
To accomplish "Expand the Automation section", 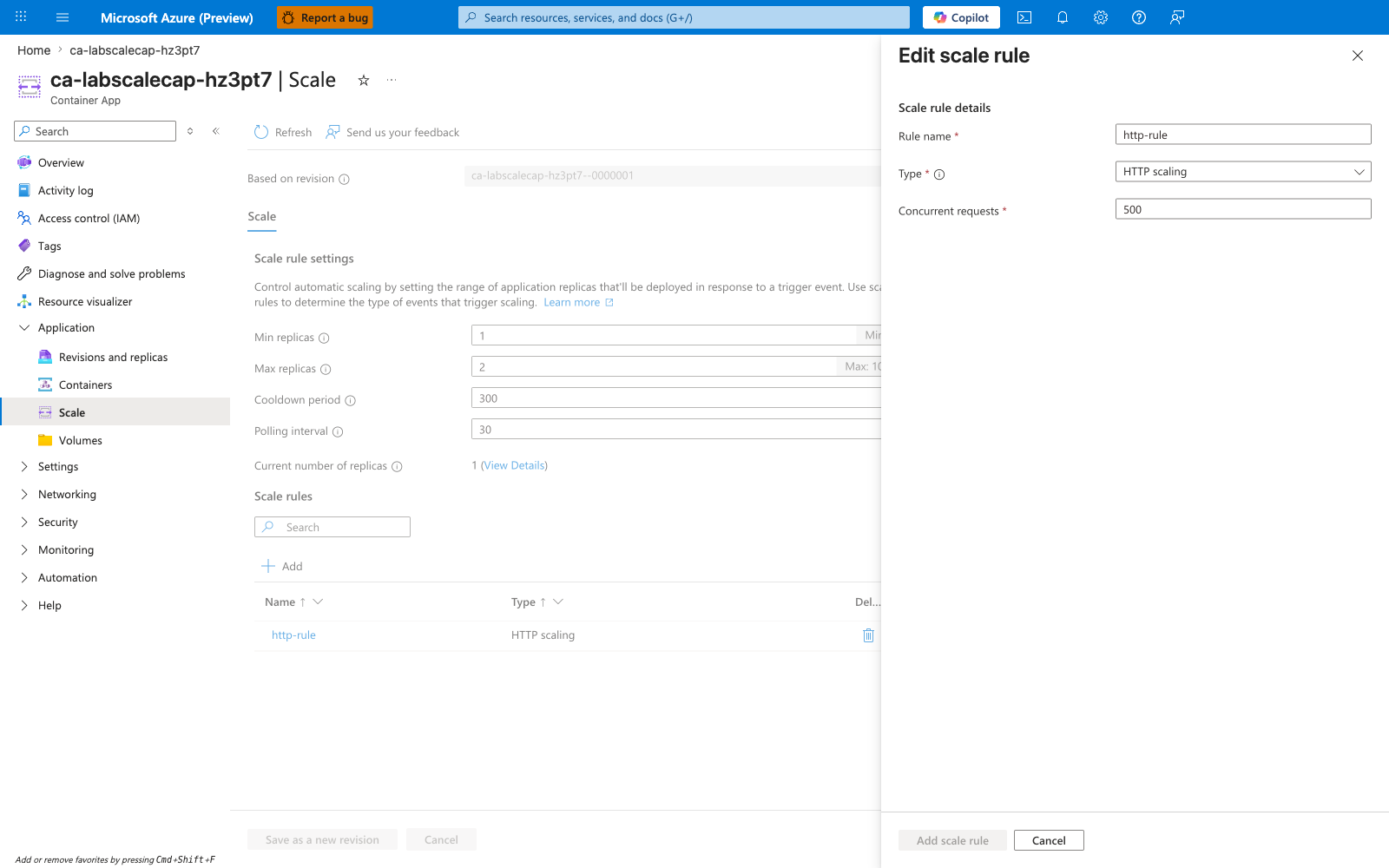I will click(24, 577).
